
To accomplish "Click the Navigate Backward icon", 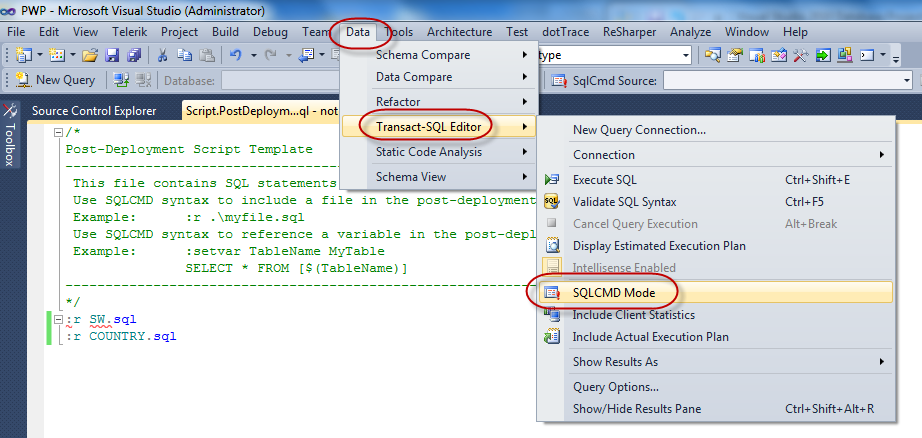I will click(307, 55).
